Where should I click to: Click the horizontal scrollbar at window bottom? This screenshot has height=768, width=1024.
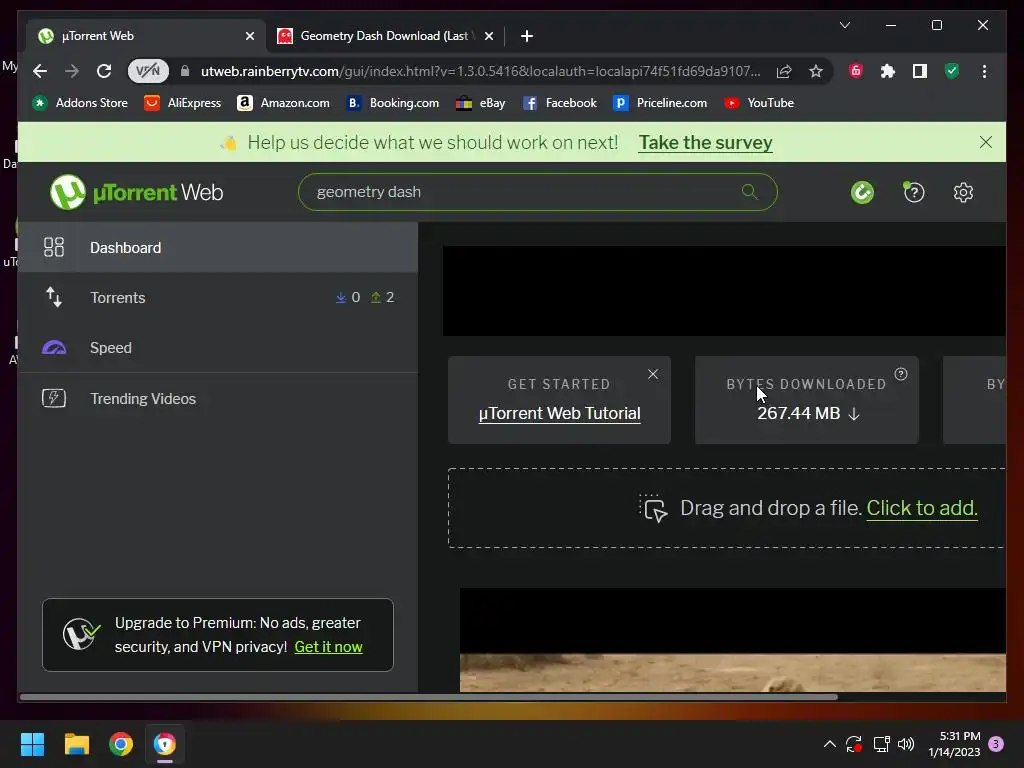(x=428, y=697)
